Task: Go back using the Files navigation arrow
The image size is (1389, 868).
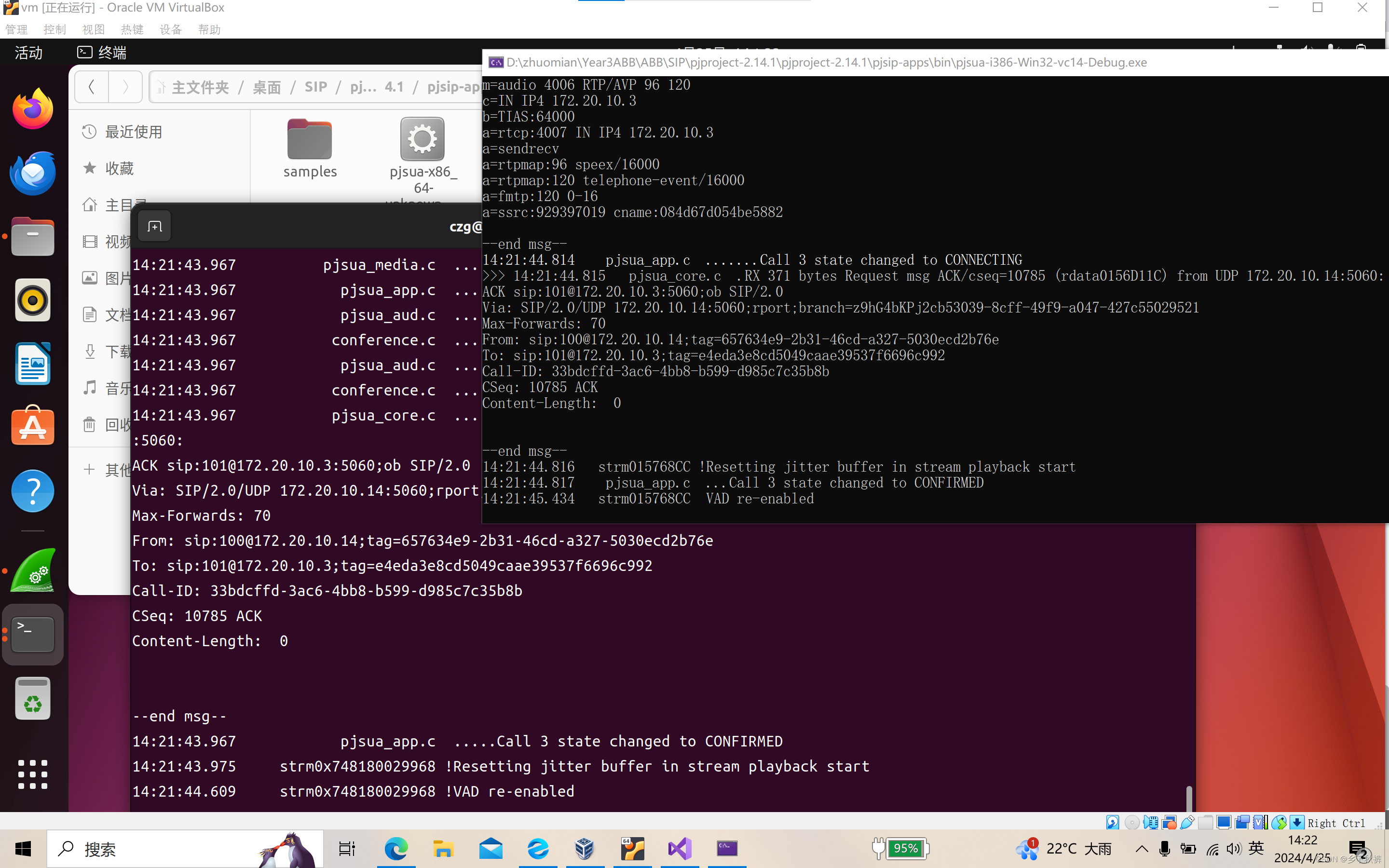Action: click(91, 87)
